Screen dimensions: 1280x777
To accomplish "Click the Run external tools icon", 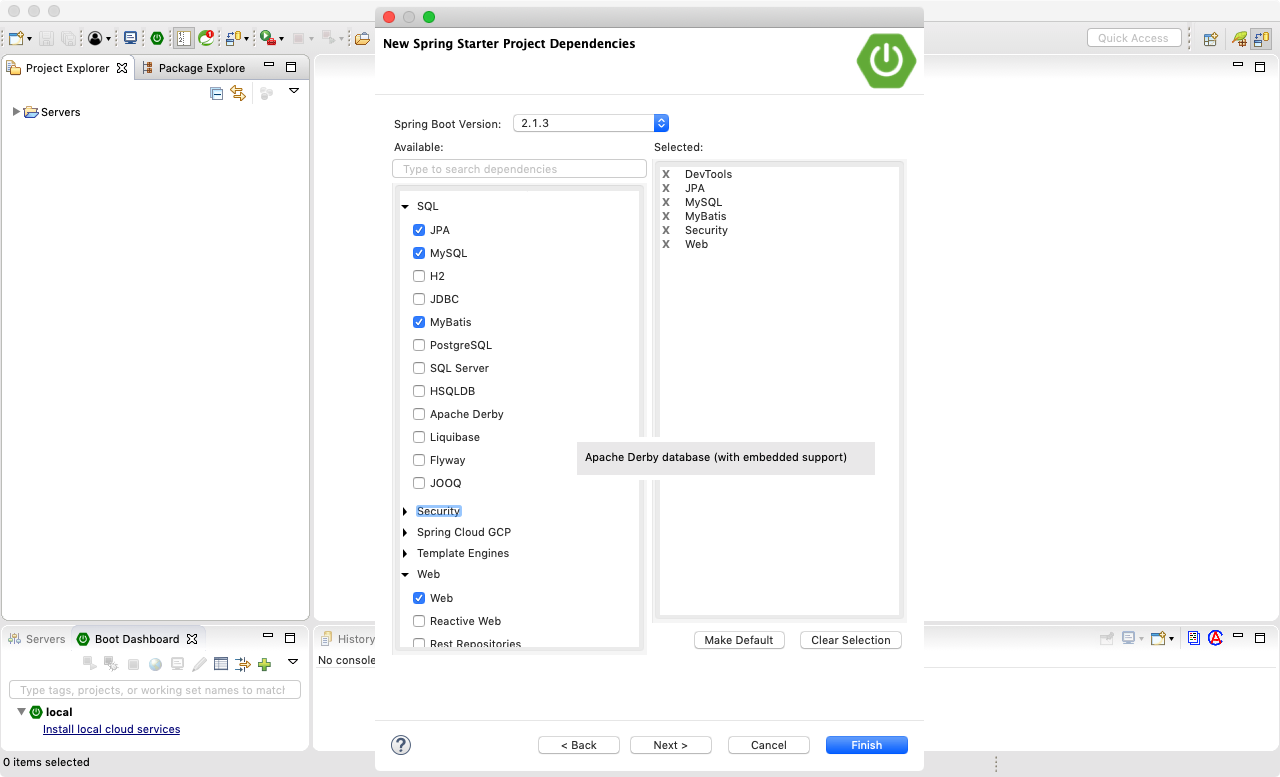I will coord(267,38).
